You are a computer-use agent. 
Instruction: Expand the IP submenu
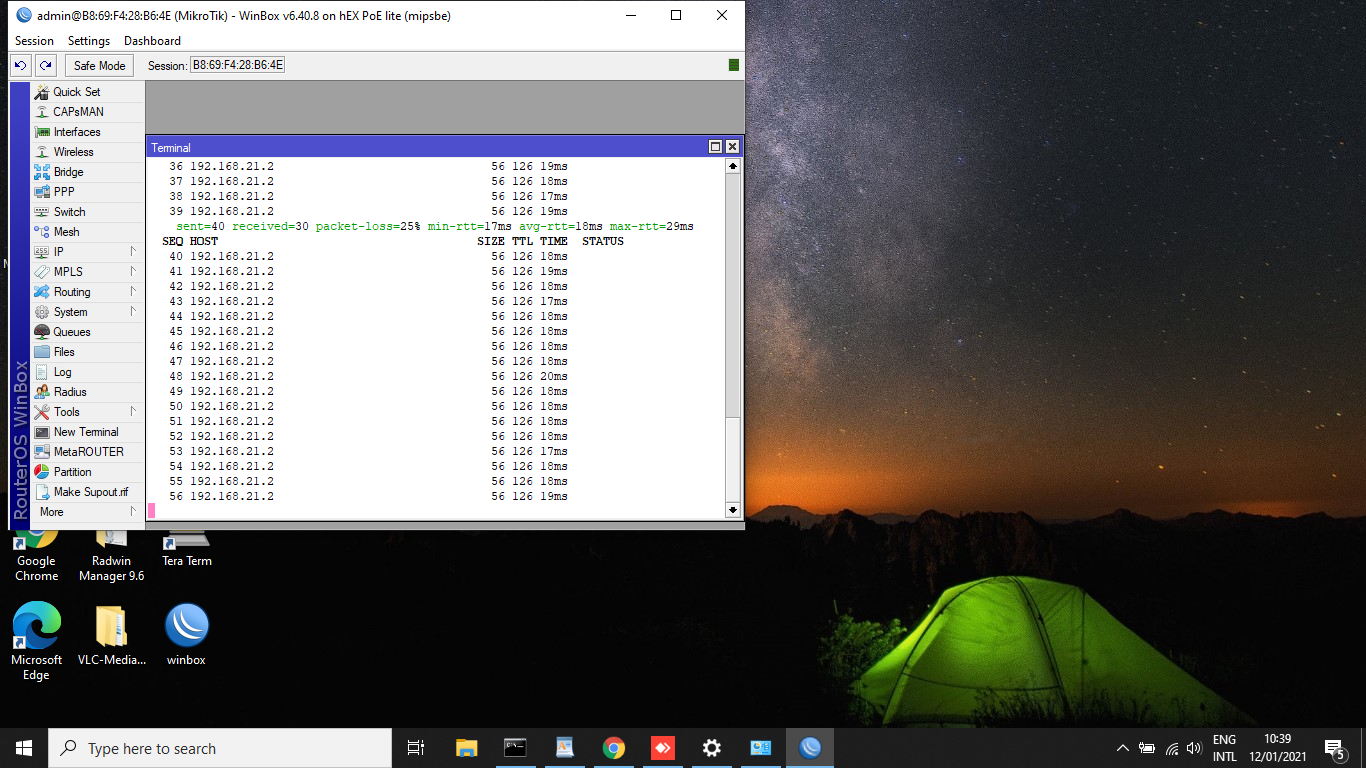click(85, 252)
